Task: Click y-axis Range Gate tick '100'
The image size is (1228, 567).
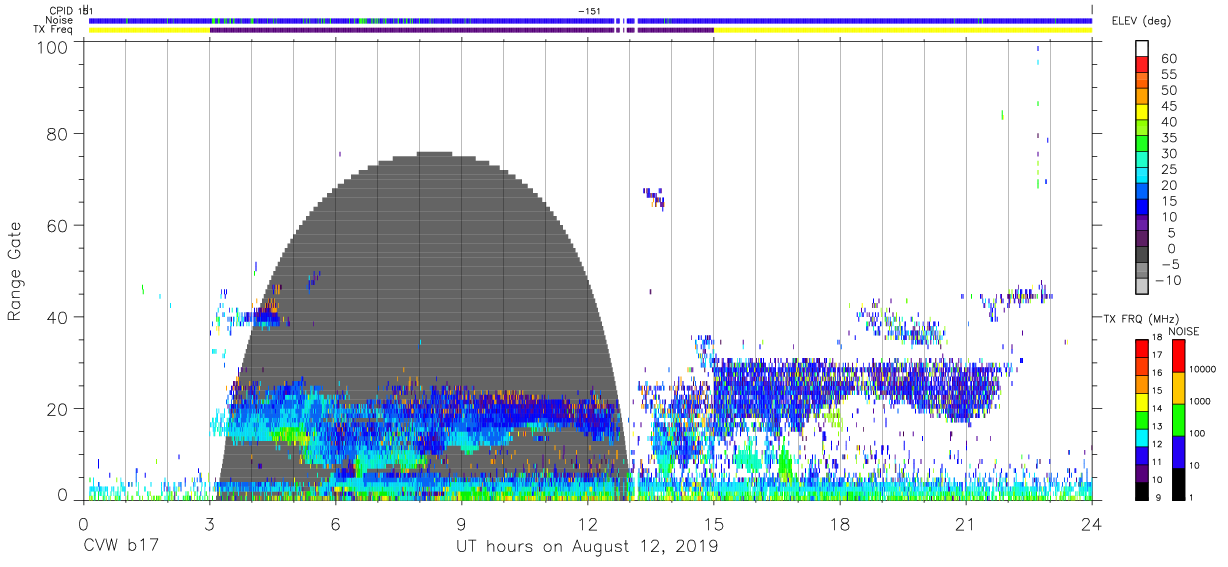Action: point(53,48)
